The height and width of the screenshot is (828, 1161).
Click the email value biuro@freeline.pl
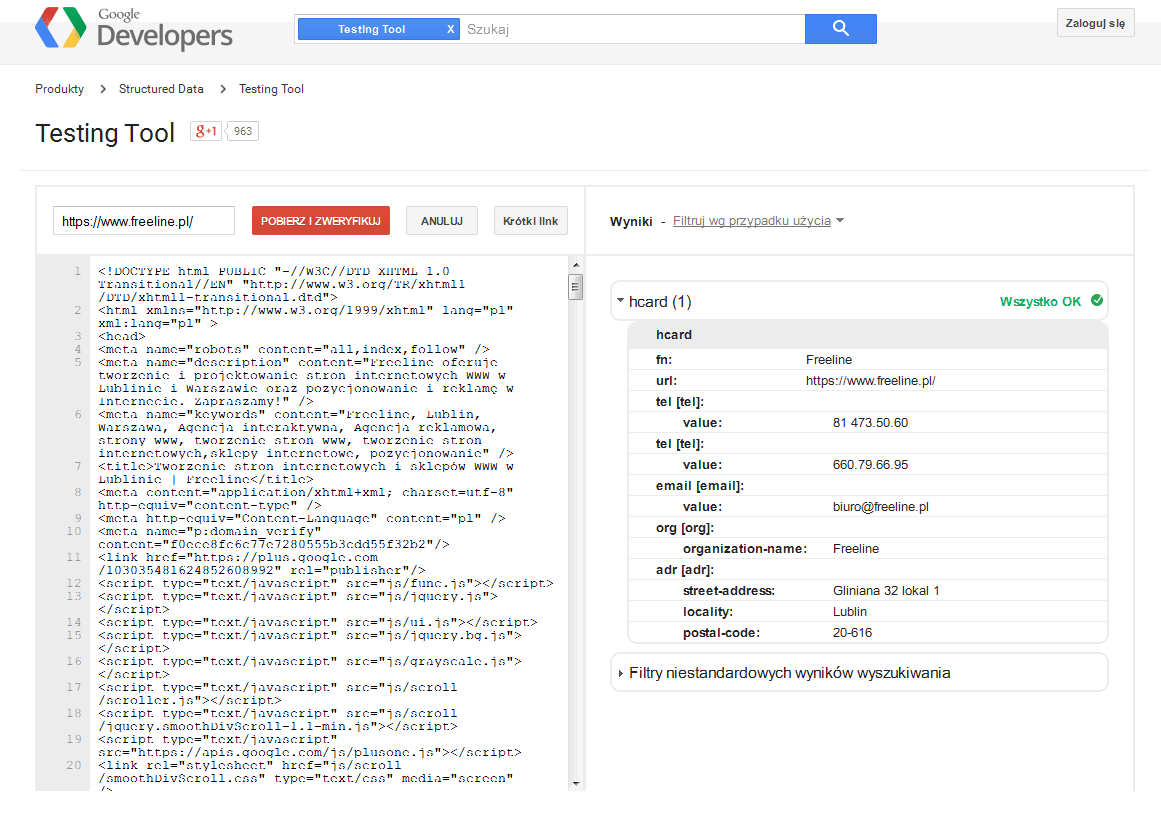(881, 507)
